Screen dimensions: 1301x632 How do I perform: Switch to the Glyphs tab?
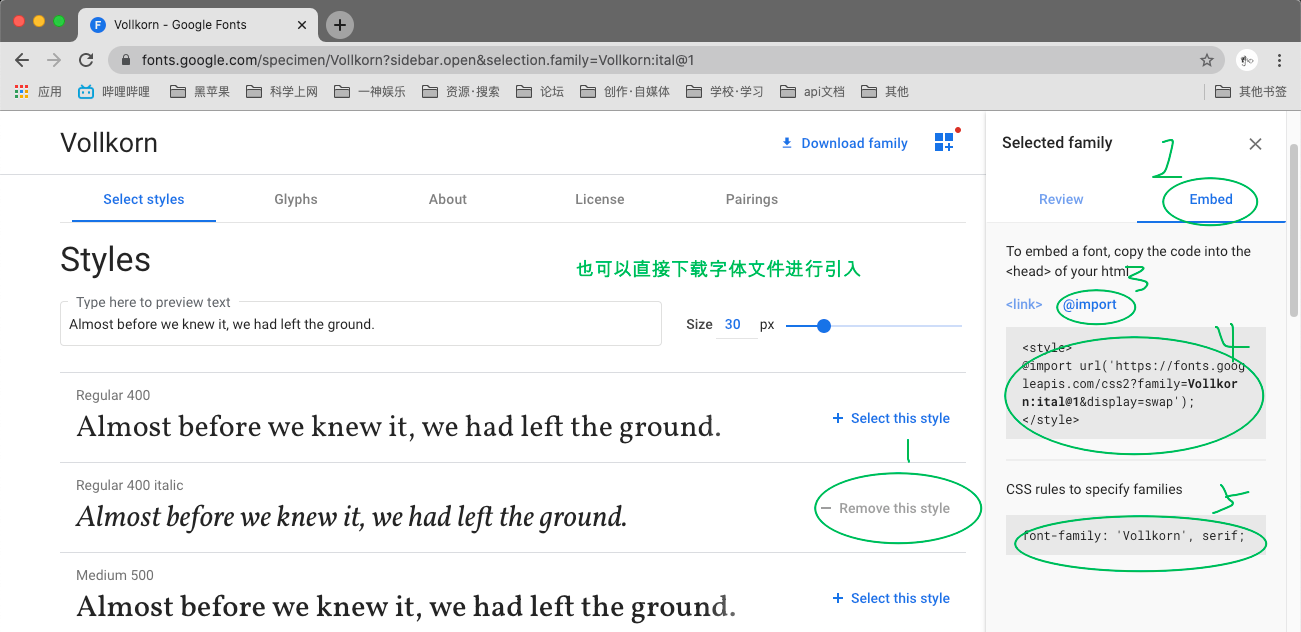(296, 199)
